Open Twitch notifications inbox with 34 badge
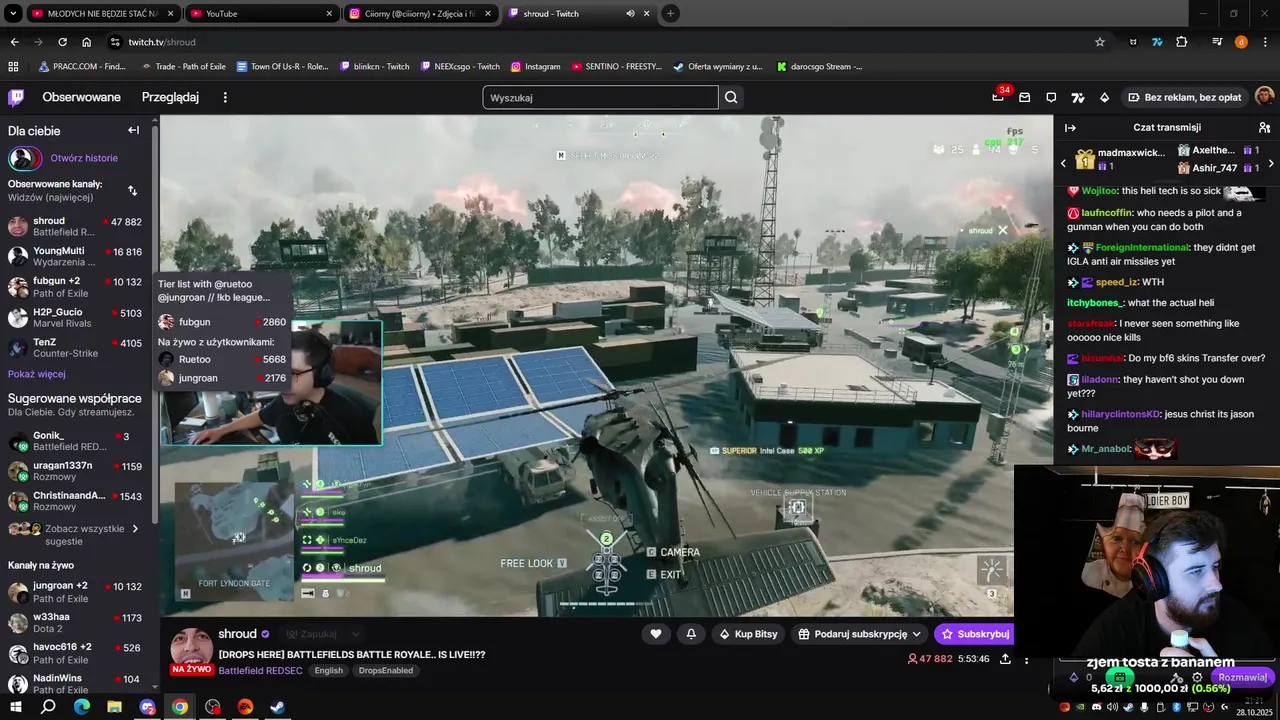The image size is (1280, 720). 999,96
